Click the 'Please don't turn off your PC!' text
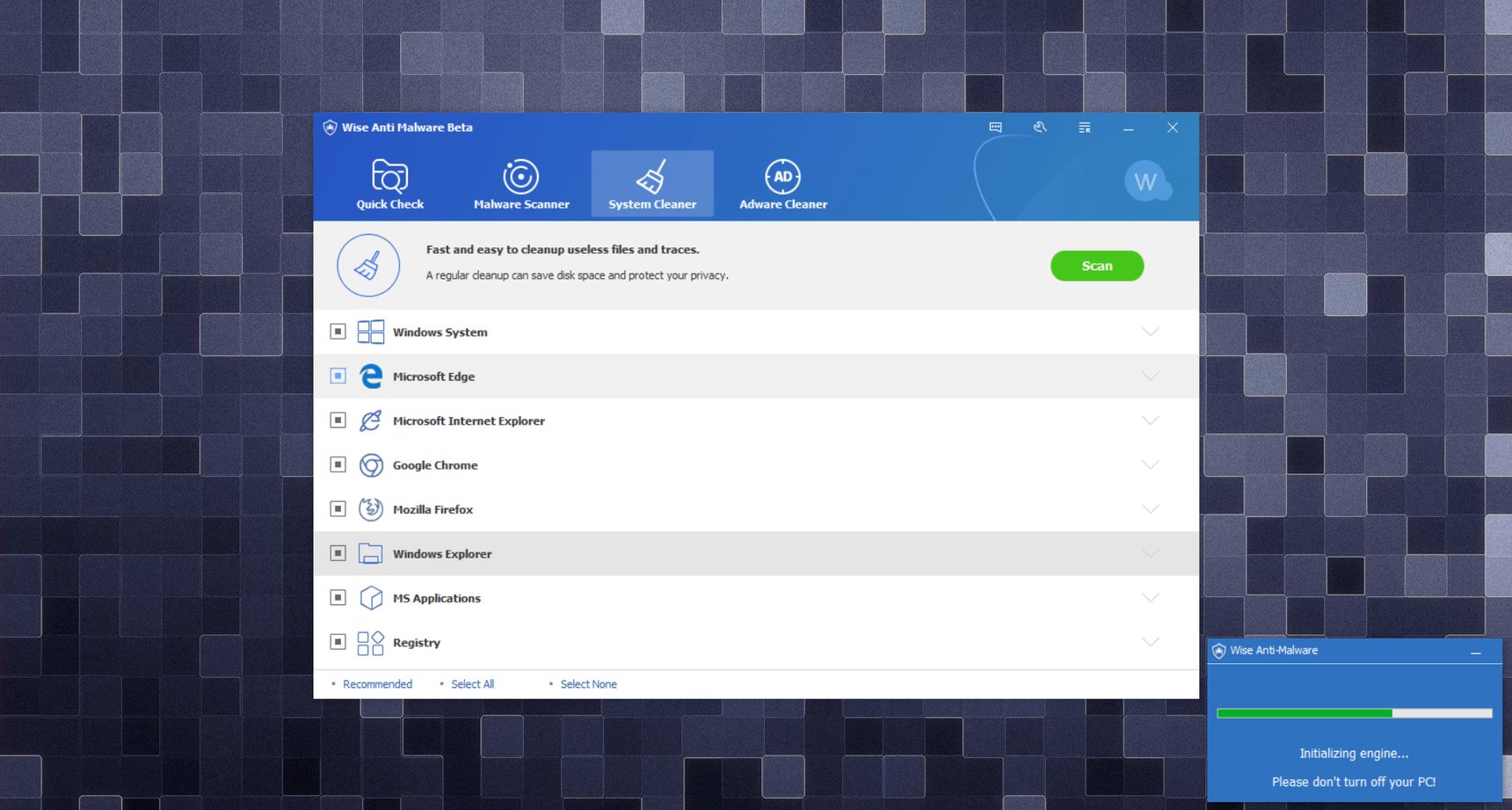Screen dimensions: 1512x810 tap(1354, 782)
